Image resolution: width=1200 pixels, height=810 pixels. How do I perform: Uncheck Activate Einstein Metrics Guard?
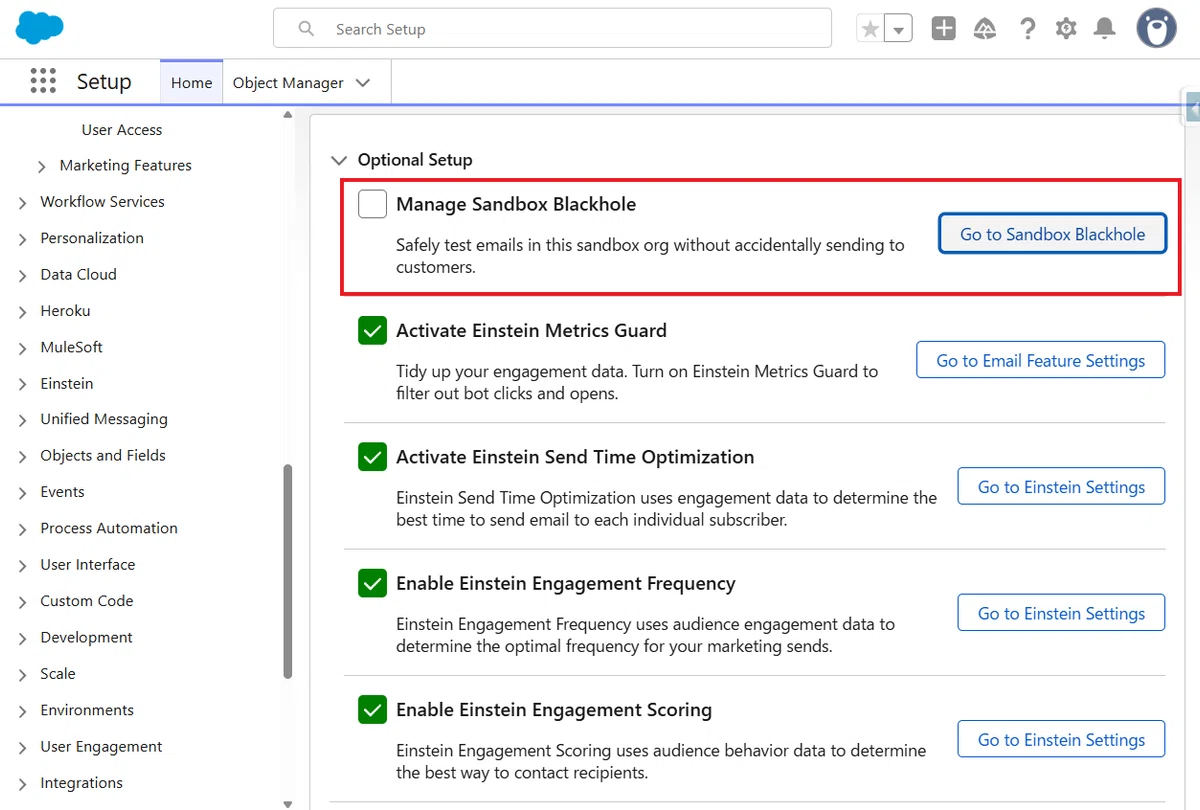(x=373, y=331)
